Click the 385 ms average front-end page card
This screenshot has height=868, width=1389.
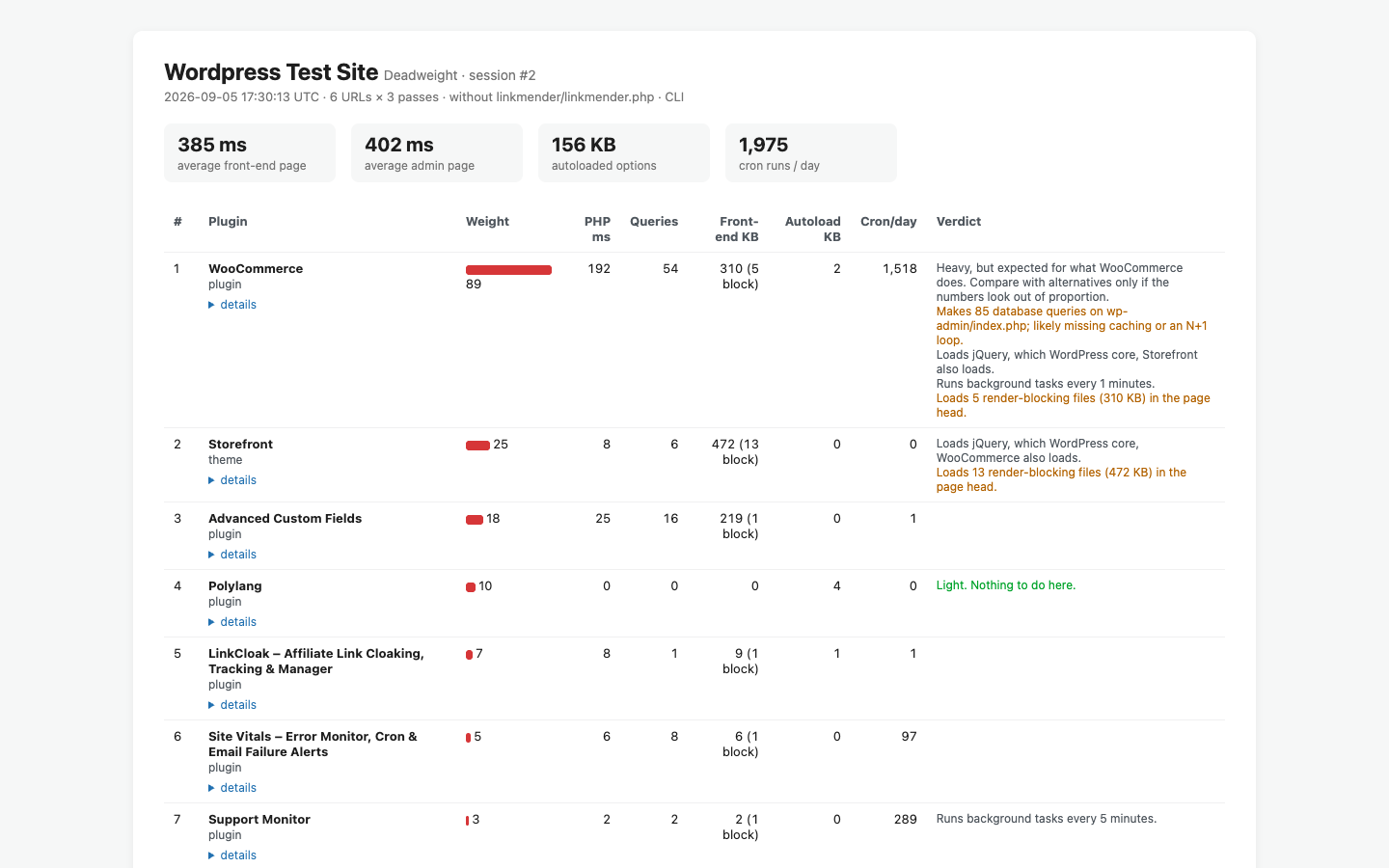coord(250,152)
